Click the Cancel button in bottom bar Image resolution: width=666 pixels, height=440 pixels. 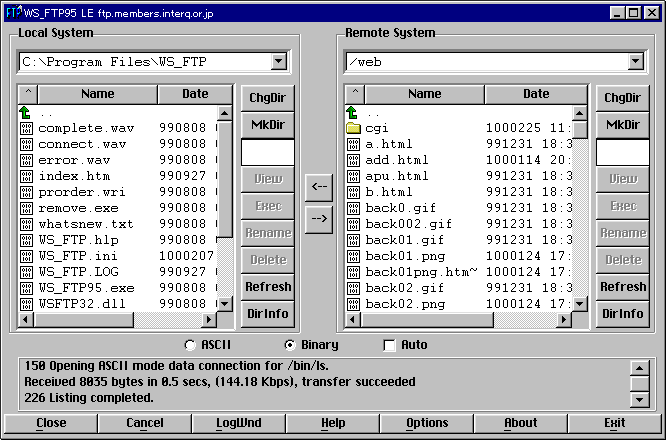coord(144,423)
